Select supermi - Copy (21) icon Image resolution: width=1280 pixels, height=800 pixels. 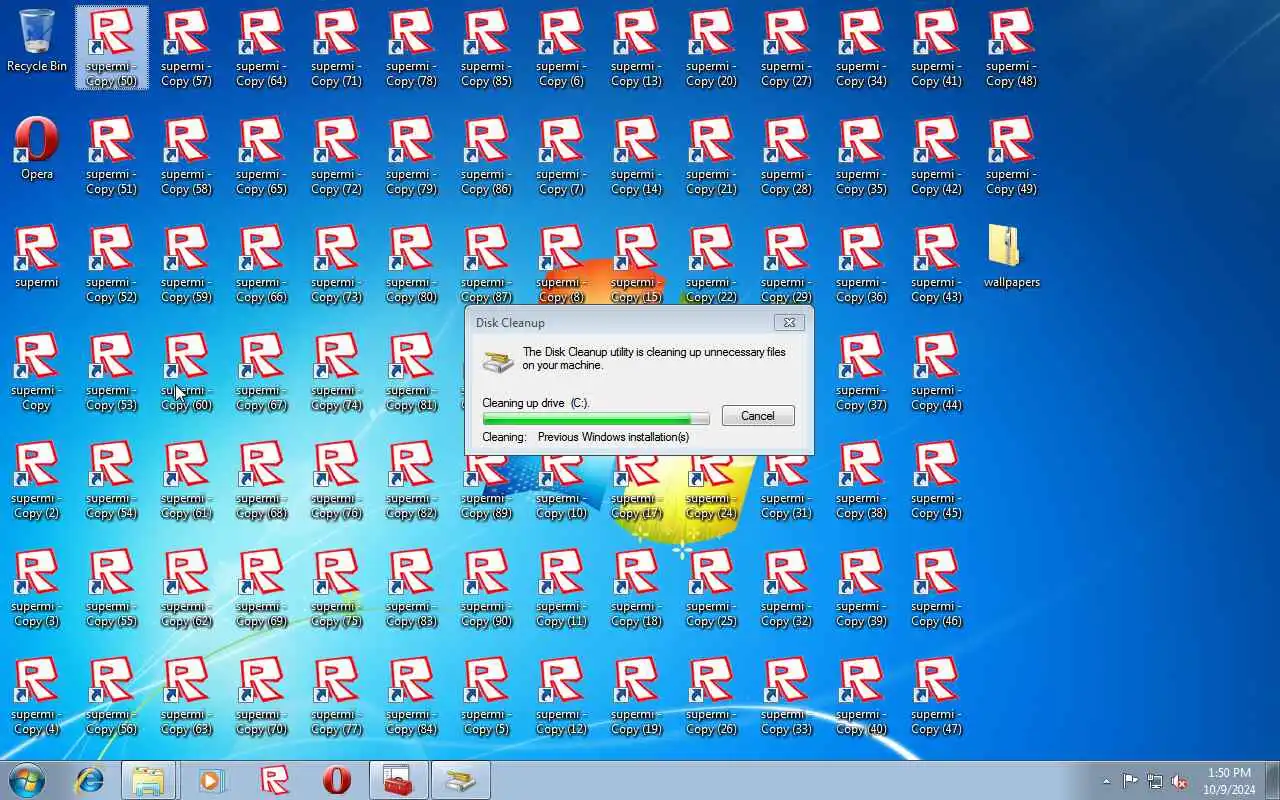point(712,156)
